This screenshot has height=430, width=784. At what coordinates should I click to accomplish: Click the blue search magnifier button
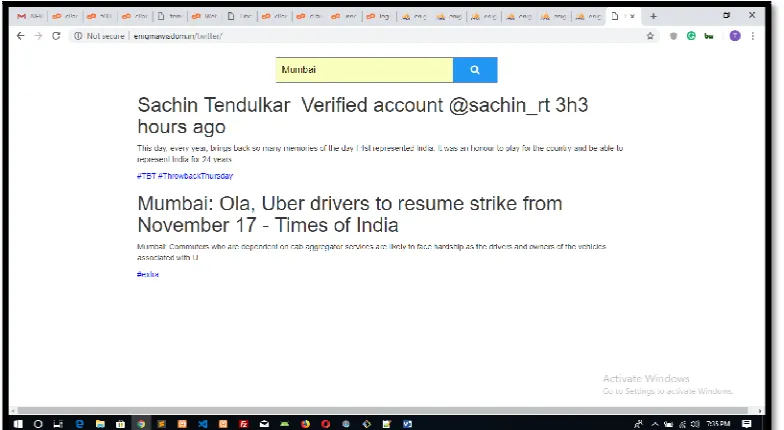pos(474,70)
